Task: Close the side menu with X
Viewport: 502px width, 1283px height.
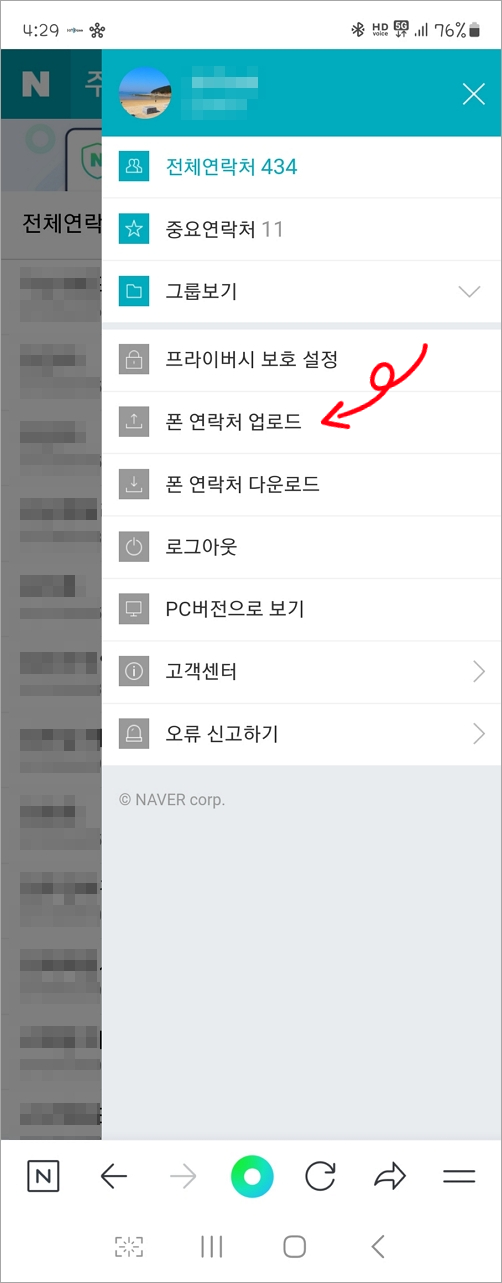Action: pyautogui.click(x=473, y=94)
